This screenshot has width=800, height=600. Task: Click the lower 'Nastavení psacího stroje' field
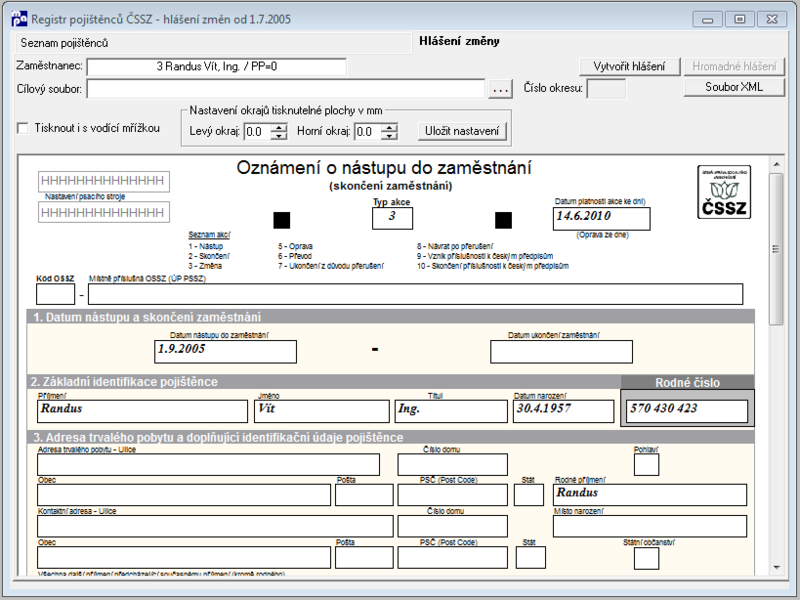[104, 212]
